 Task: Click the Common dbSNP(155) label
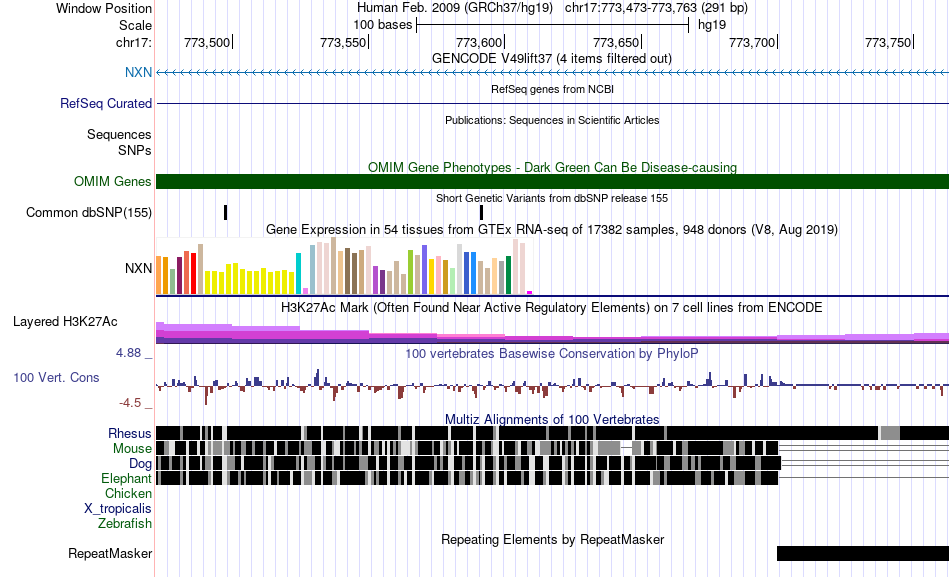pos(89,212)
